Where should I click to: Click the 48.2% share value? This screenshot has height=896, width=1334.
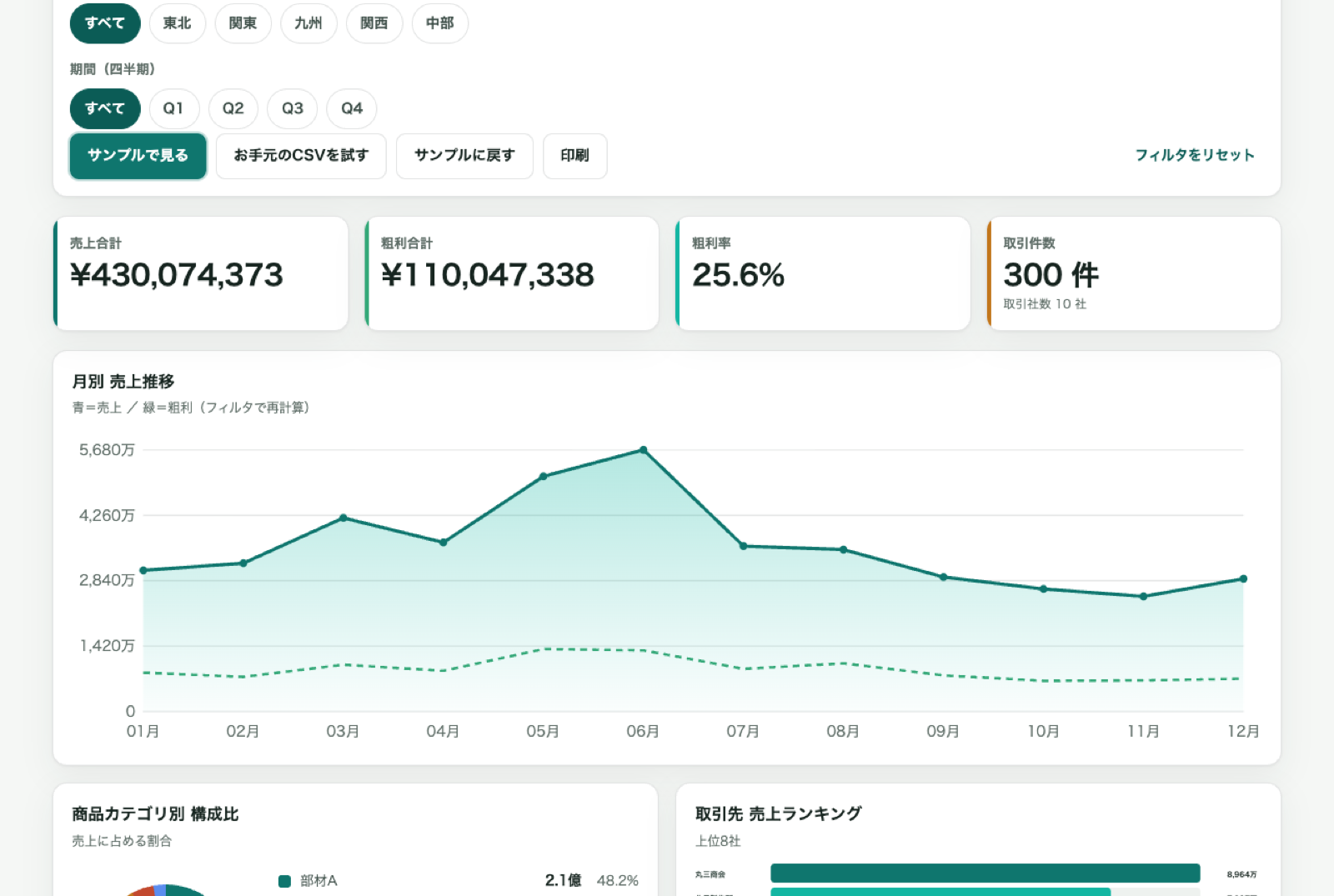tap(618, 881)
